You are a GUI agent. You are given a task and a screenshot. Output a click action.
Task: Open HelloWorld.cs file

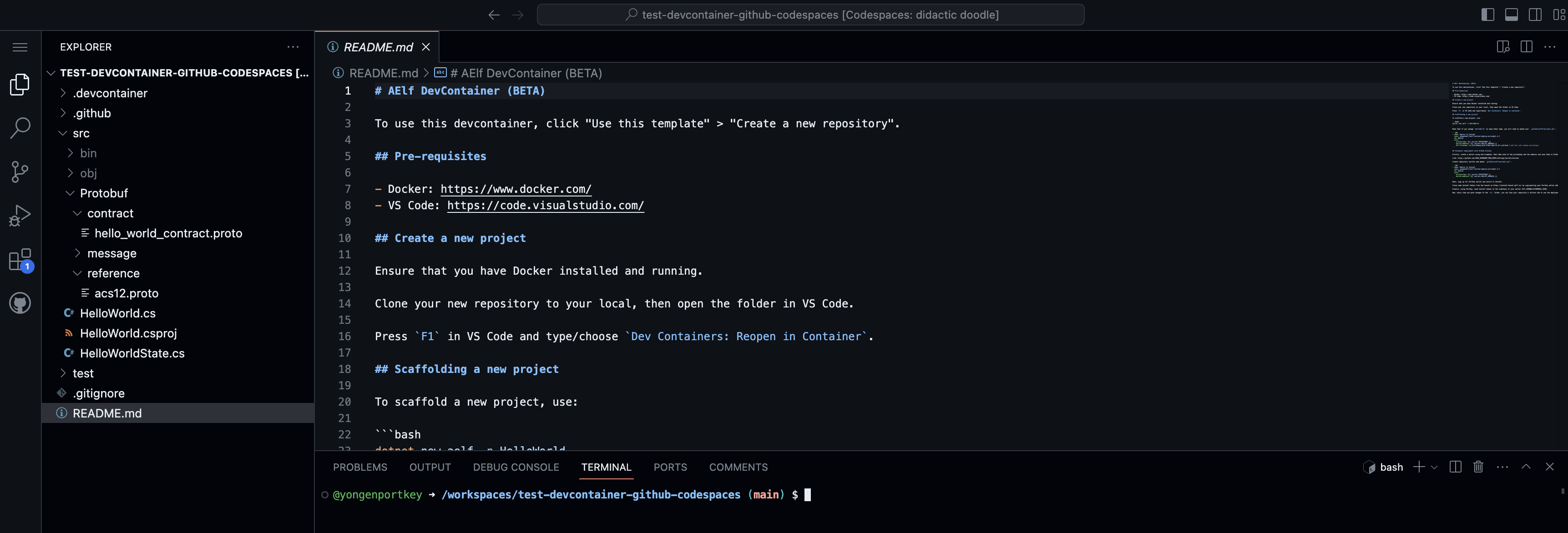(x=178, y=313)
